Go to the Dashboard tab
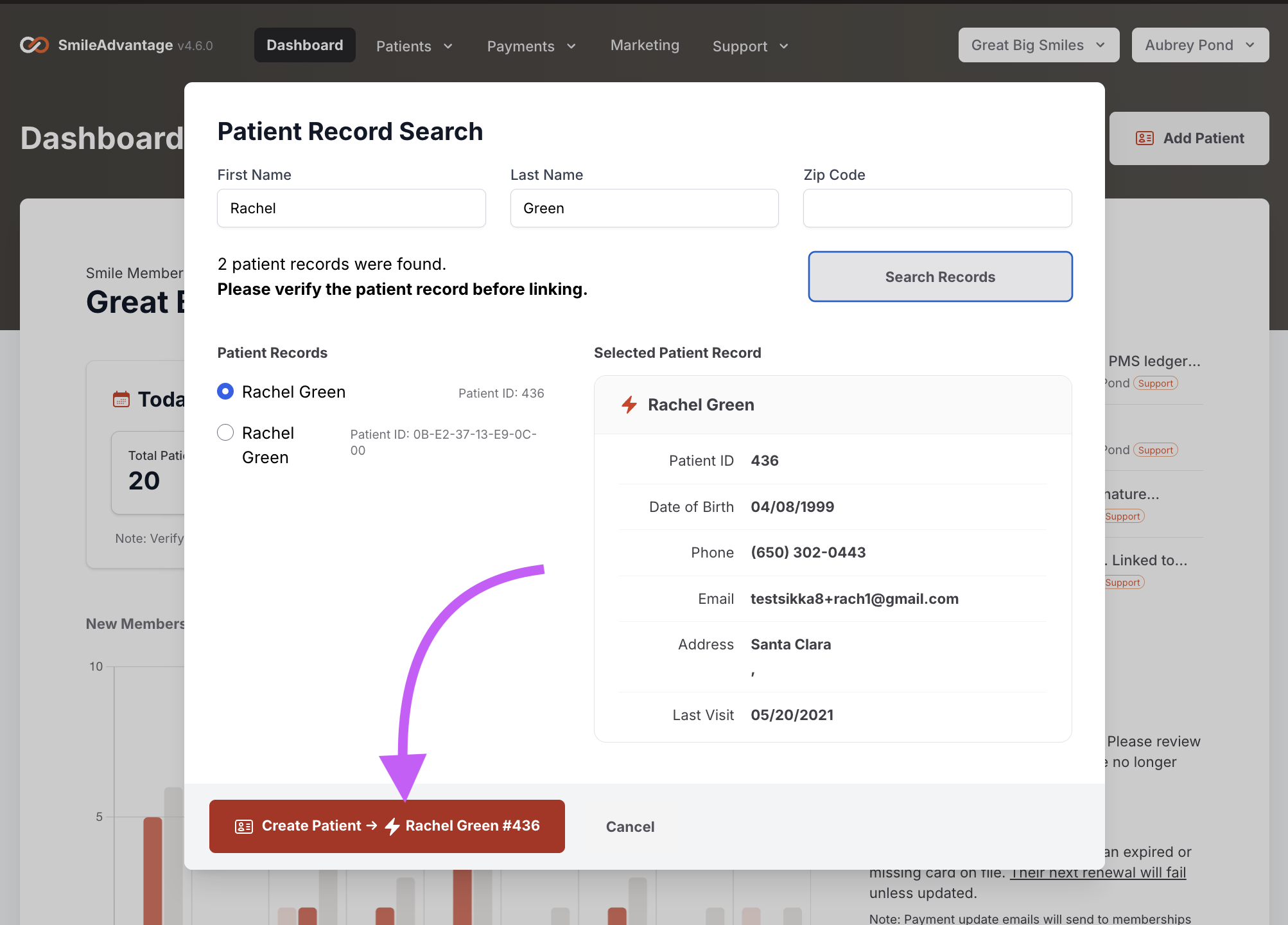1288x925 pixels. pos(304,45)
